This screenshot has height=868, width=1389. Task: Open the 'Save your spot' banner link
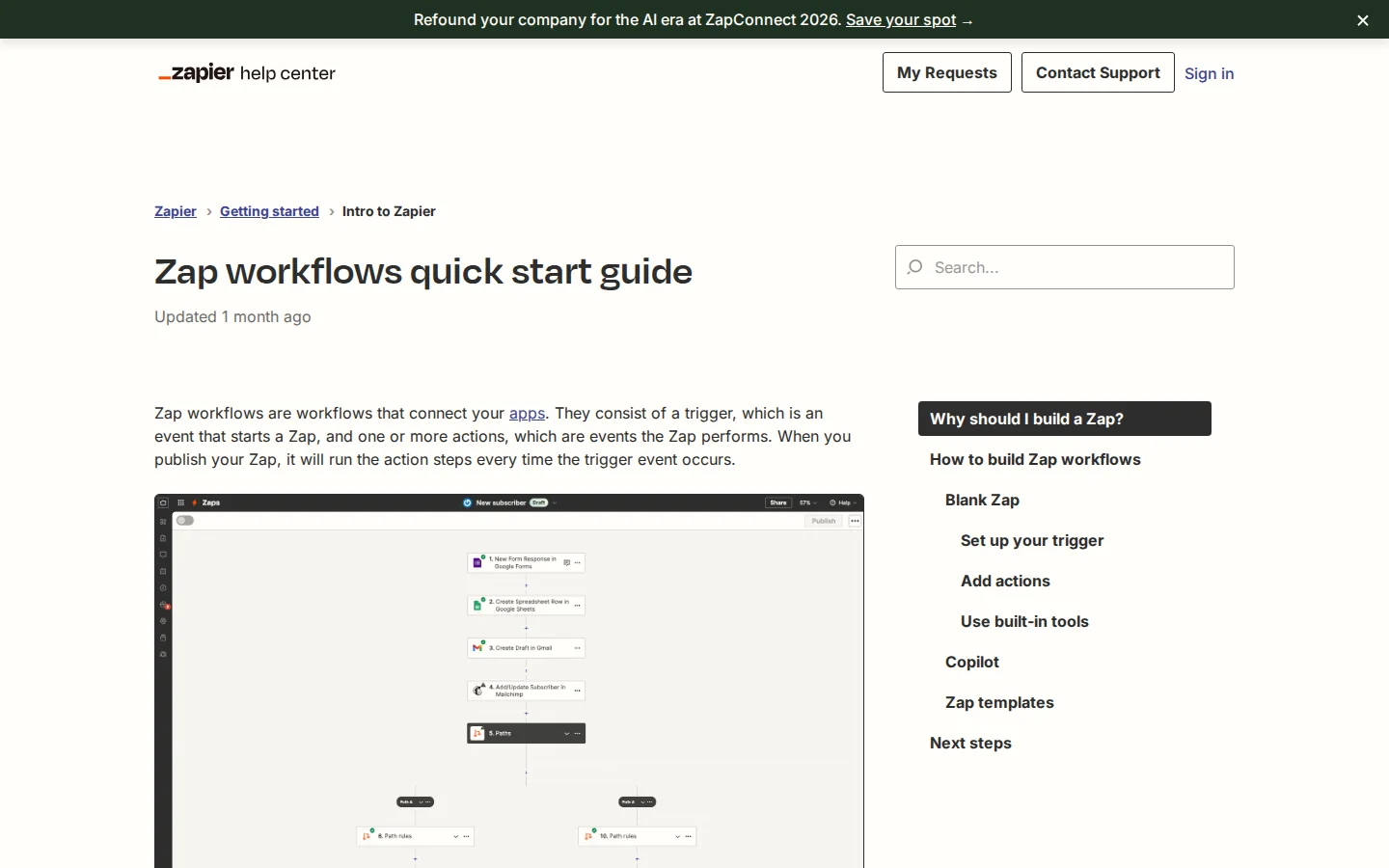pos(901,19)
